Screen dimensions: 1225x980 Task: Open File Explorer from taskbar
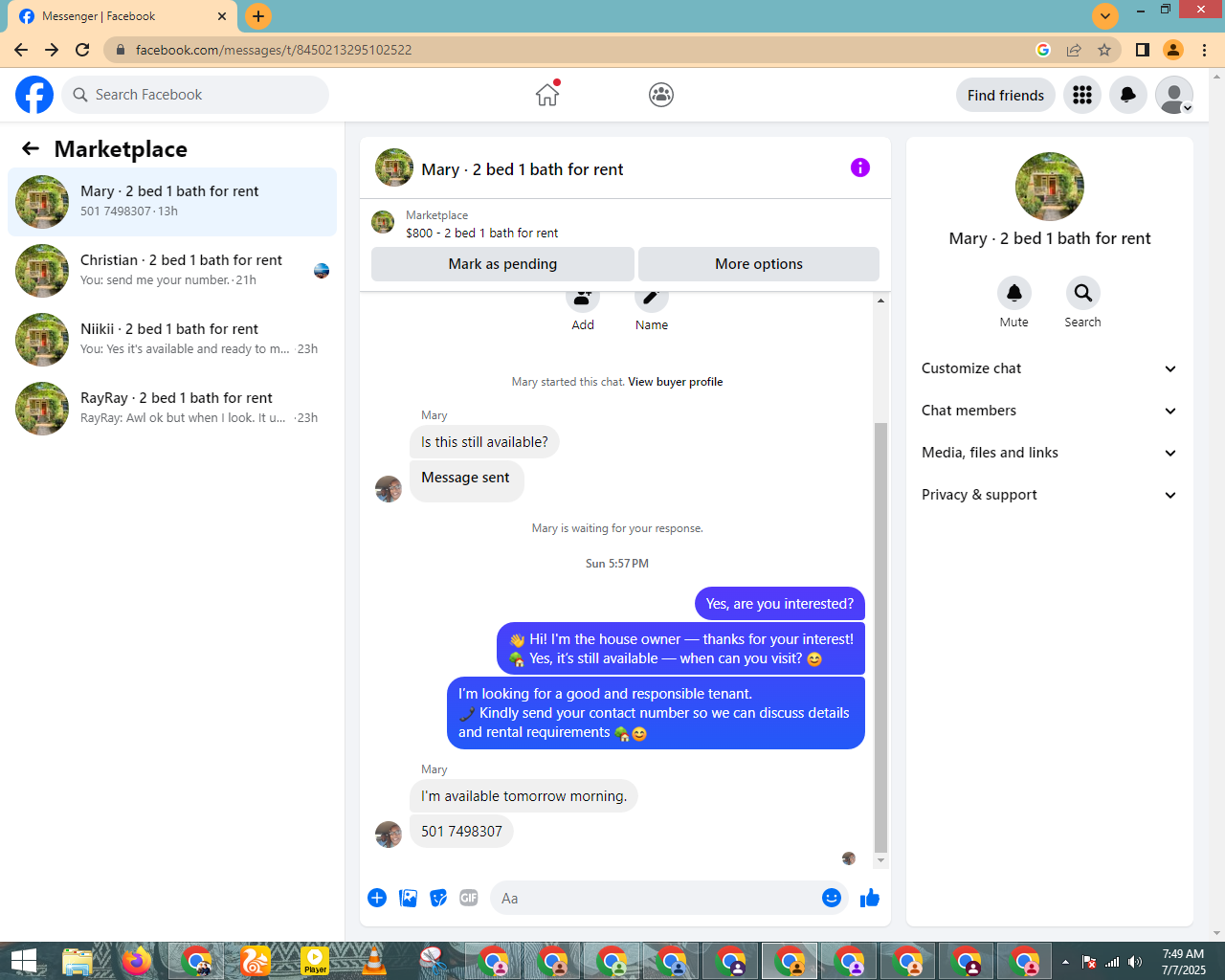(78, 961)
